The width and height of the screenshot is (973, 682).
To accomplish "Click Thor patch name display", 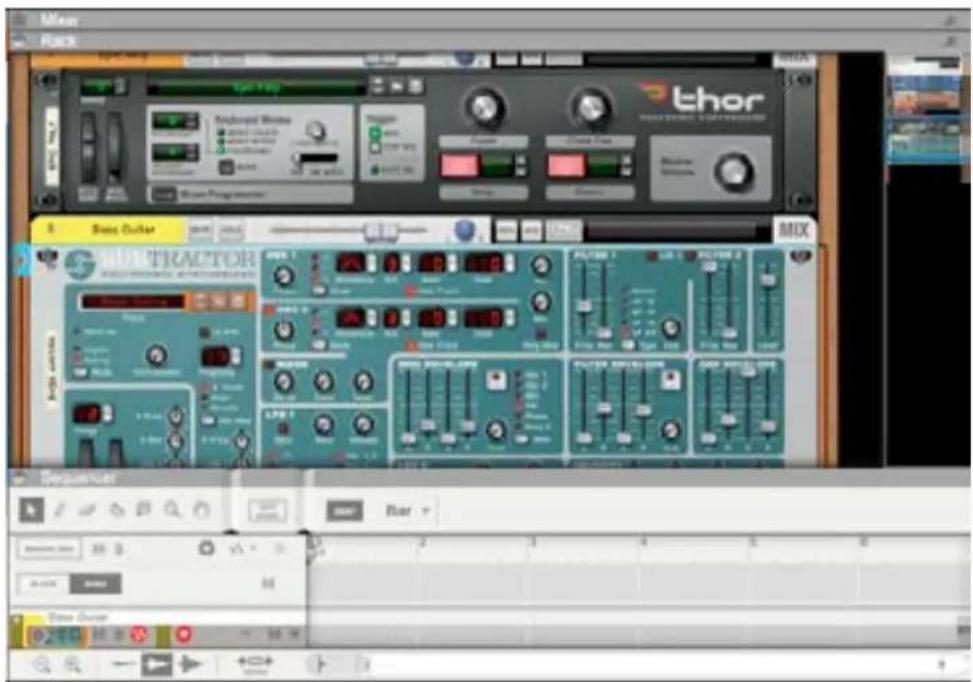I will tap(256, 87).
